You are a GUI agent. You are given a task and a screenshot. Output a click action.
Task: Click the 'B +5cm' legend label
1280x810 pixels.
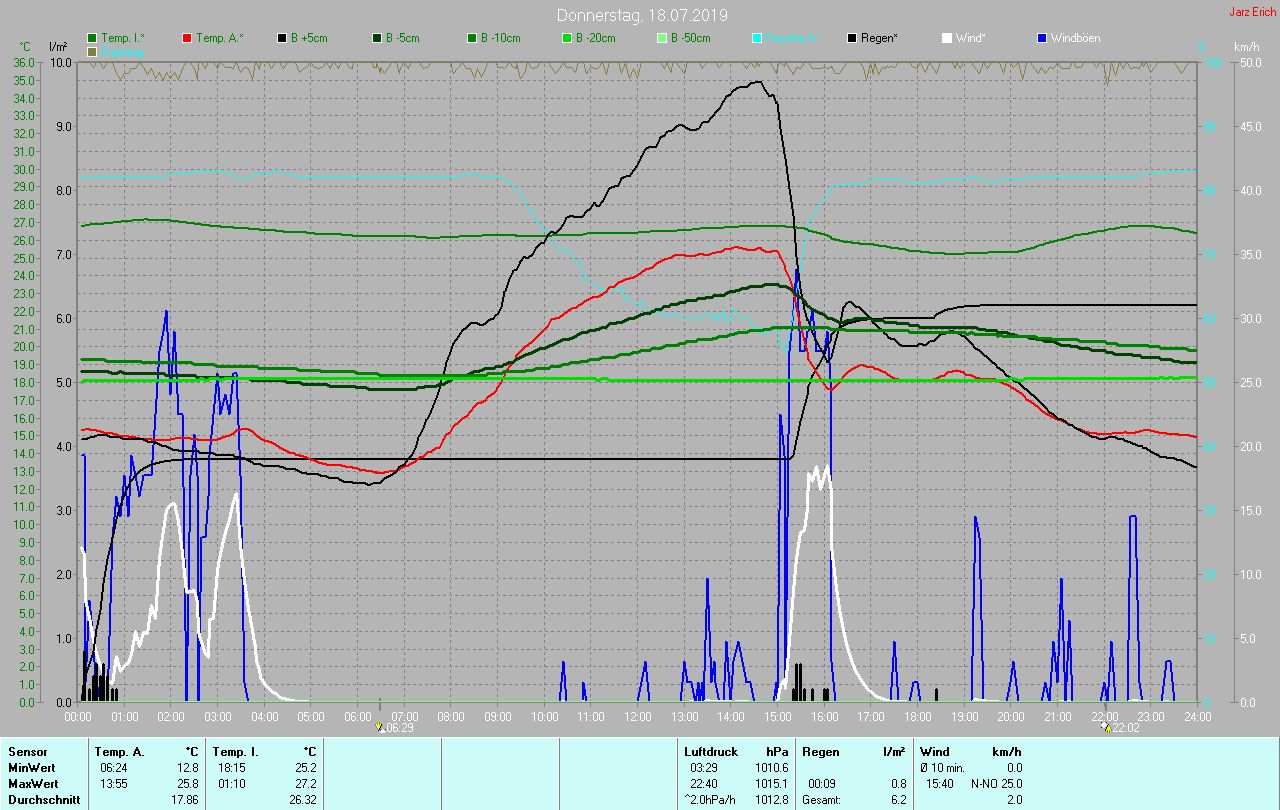(x=309, y=38)
